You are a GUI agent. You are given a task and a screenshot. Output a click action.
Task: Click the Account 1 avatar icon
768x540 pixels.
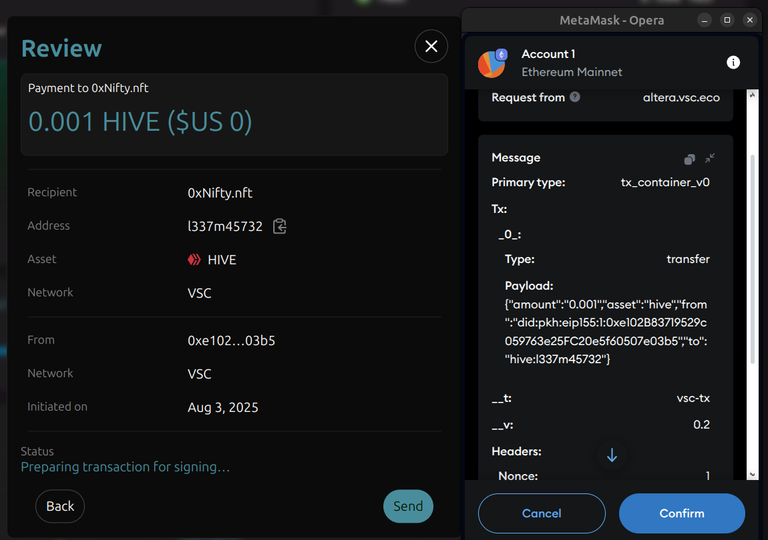click(x=492, y=63)
